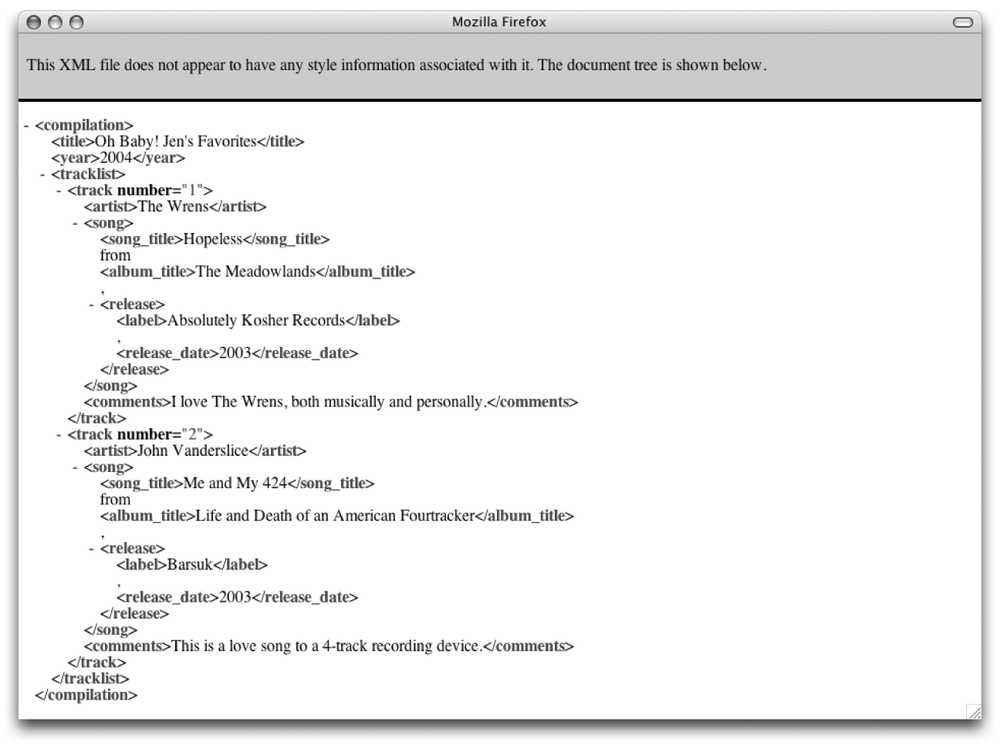Select the year element showing 2004
The height and width of the screenshot is (752, 1000).
click(x=119, y=157)
